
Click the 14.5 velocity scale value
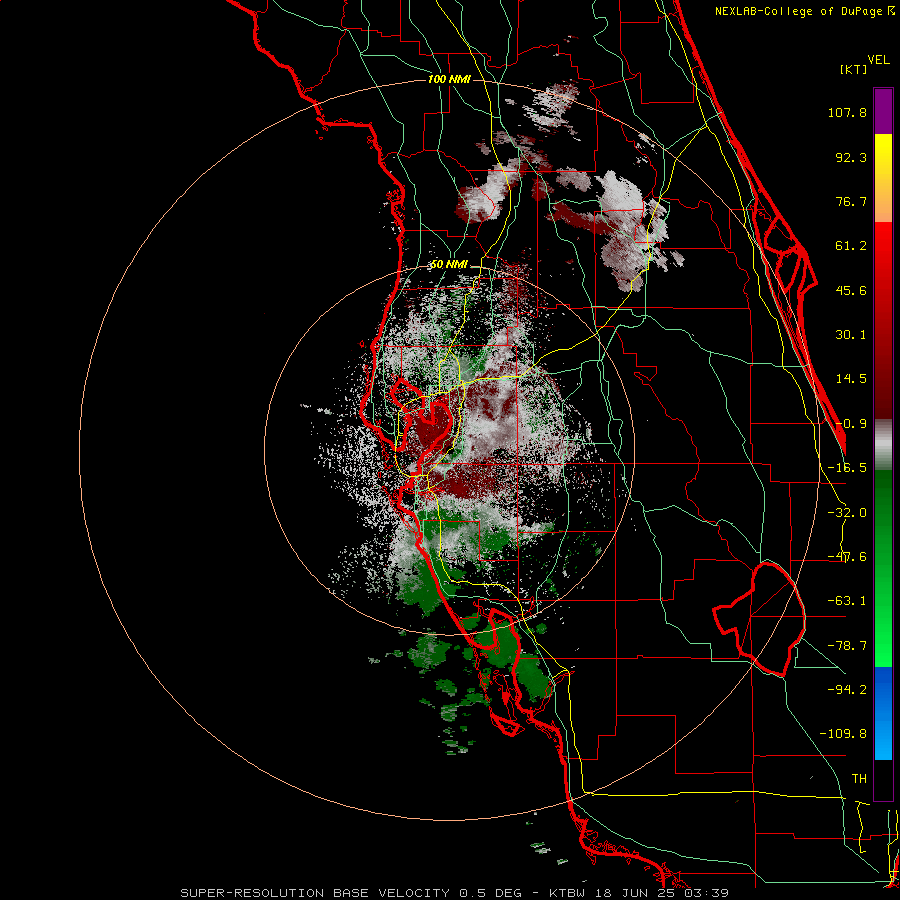[851, 379]
